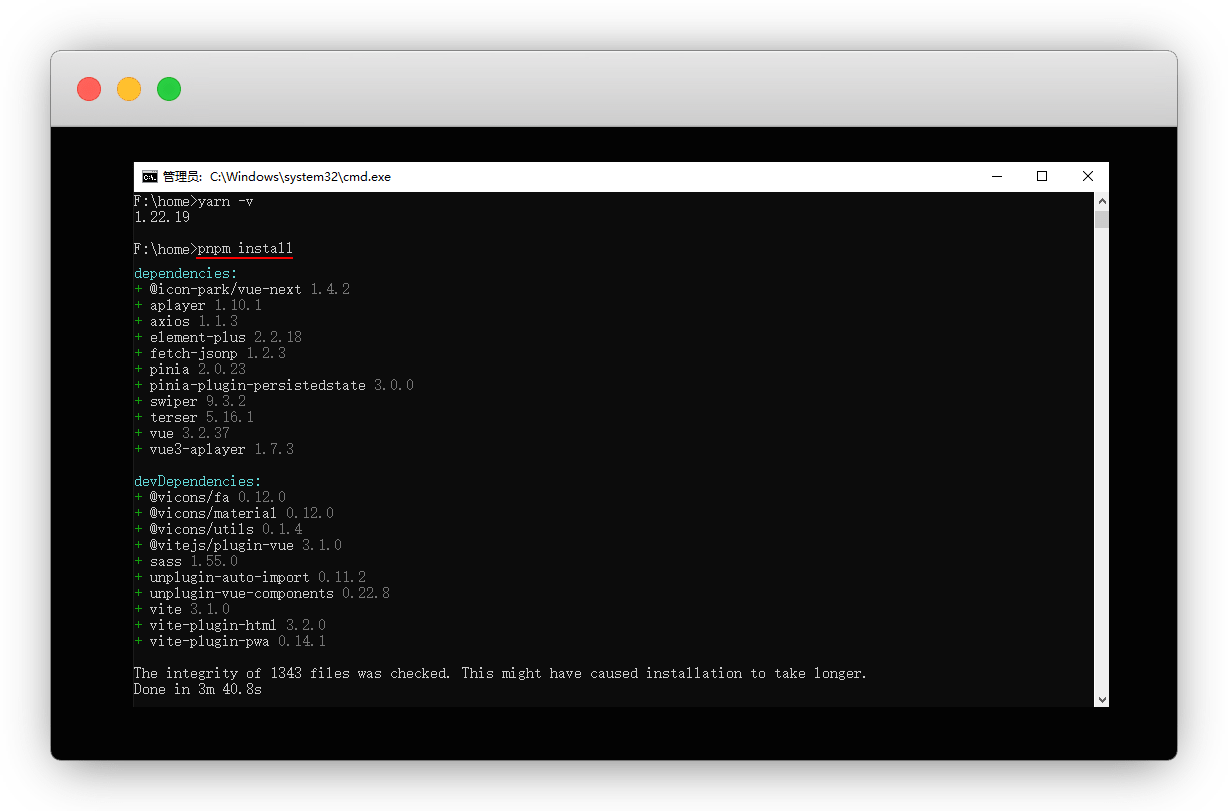Grab the console scrollbar thumb
The width and height of the screenshot is (1228, 811).
tap(1101, 220)
